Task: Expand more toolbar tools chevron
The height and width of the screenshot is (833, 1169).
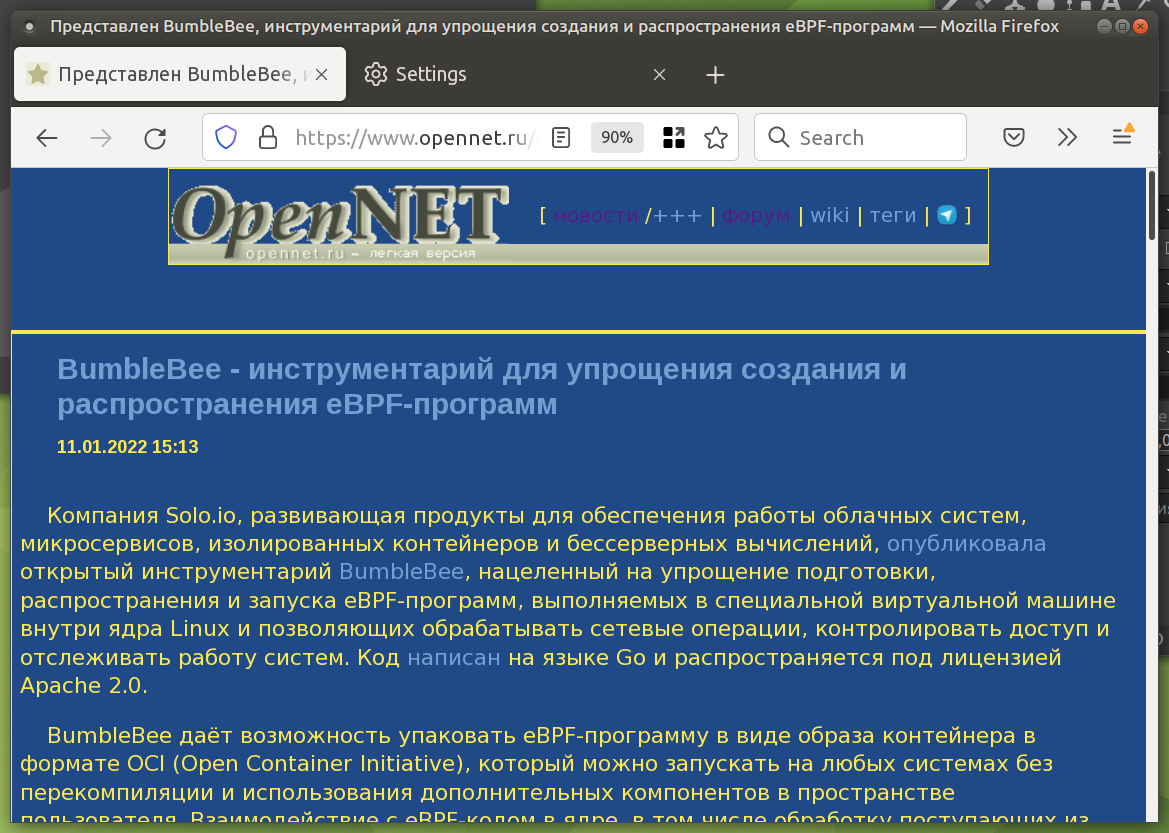Action: pyautogui.click(x=1068, y=137)
